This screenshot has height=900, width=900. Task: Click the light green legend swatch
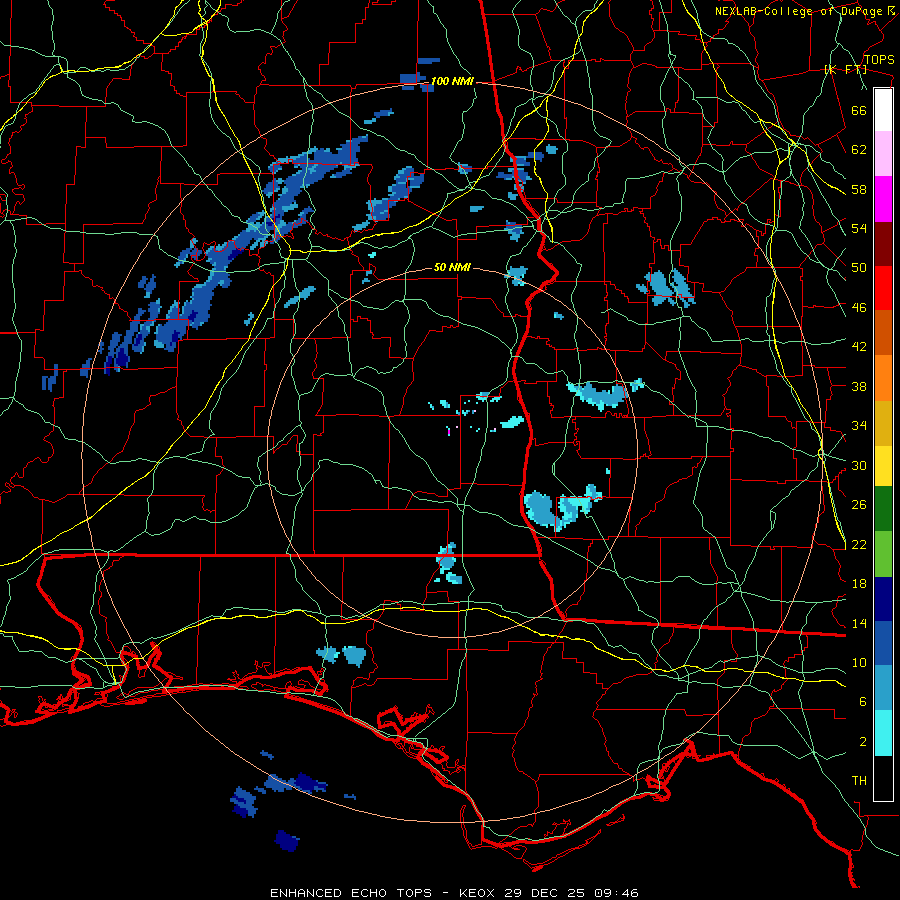click(x=883, y=554)
